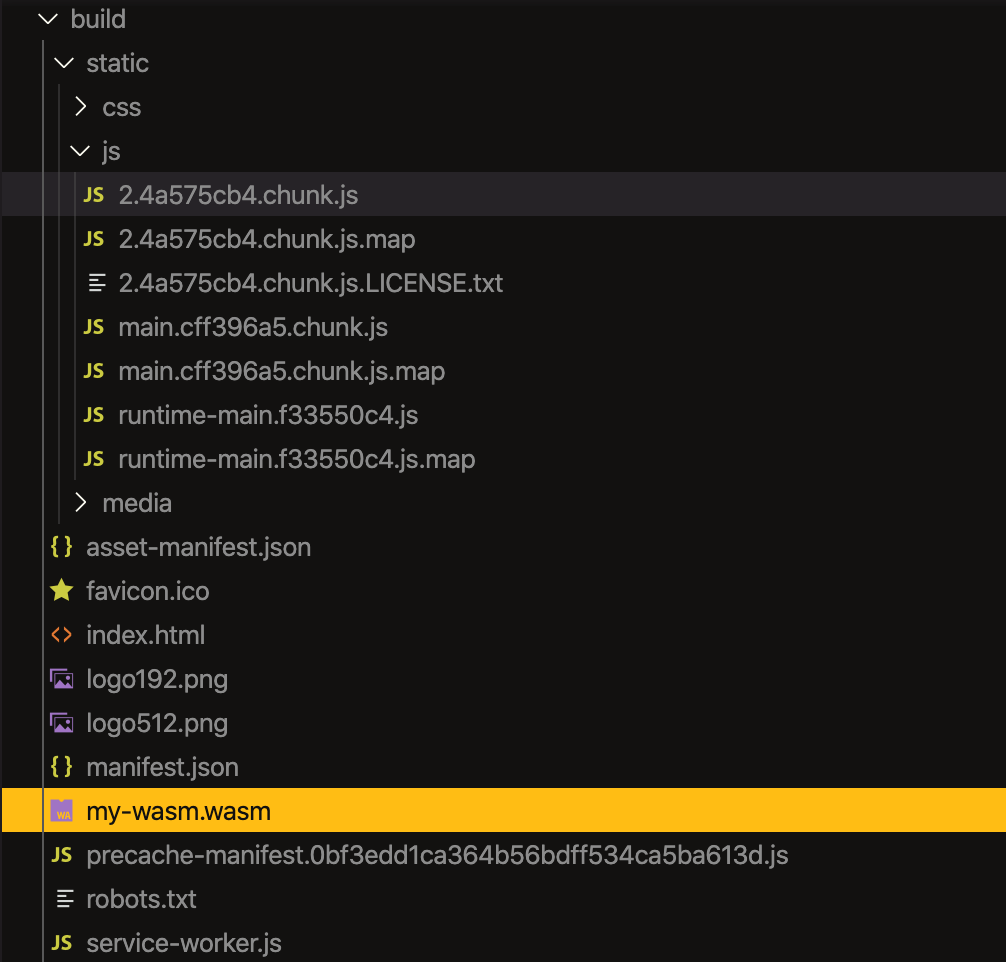Click the JS icon of main.cff396a5.chunk.js

pyautogui.click(x=94, y=327)
